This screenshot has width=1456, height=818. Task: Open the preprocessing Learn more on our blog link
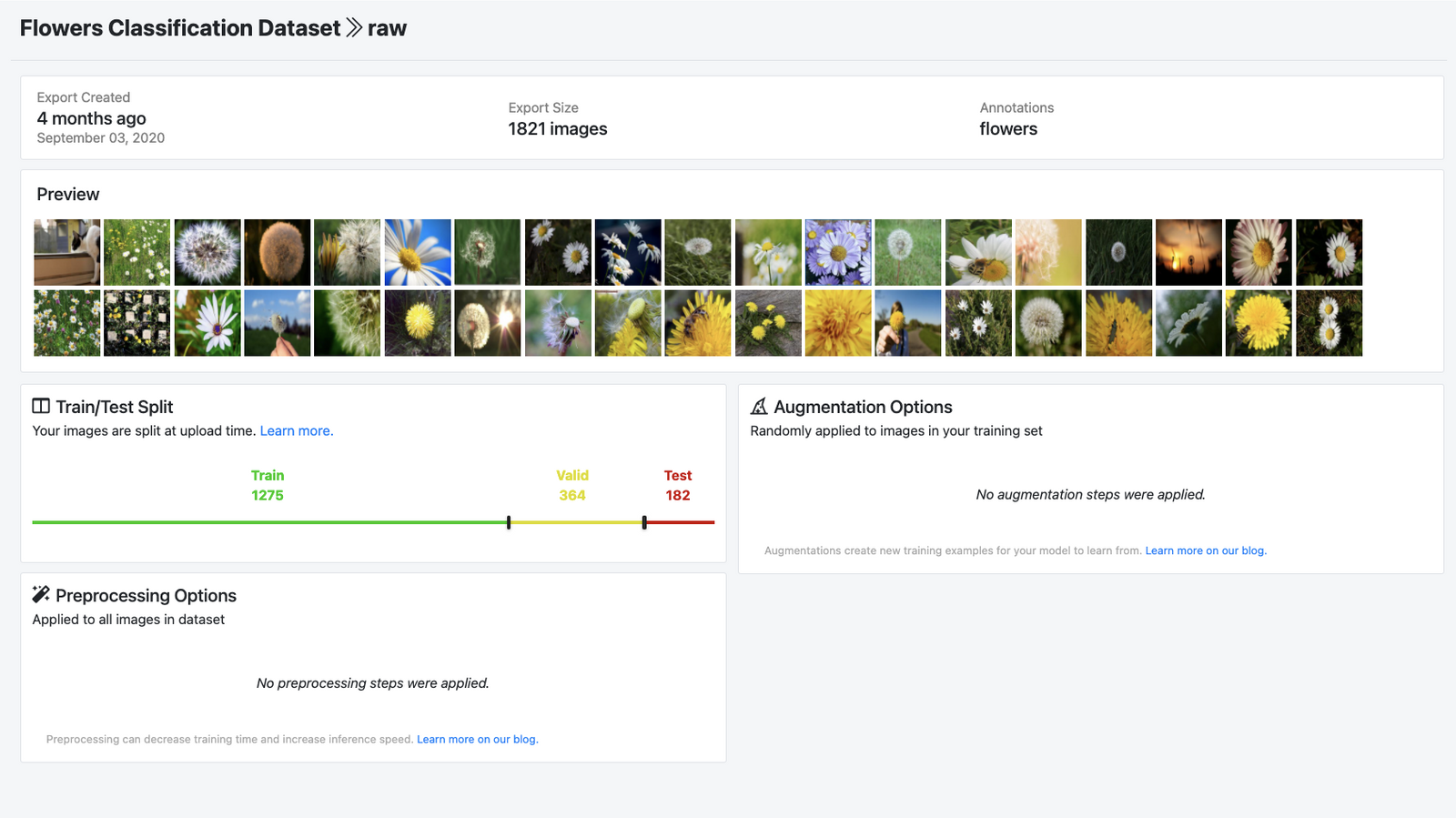(x=478, y=739)
